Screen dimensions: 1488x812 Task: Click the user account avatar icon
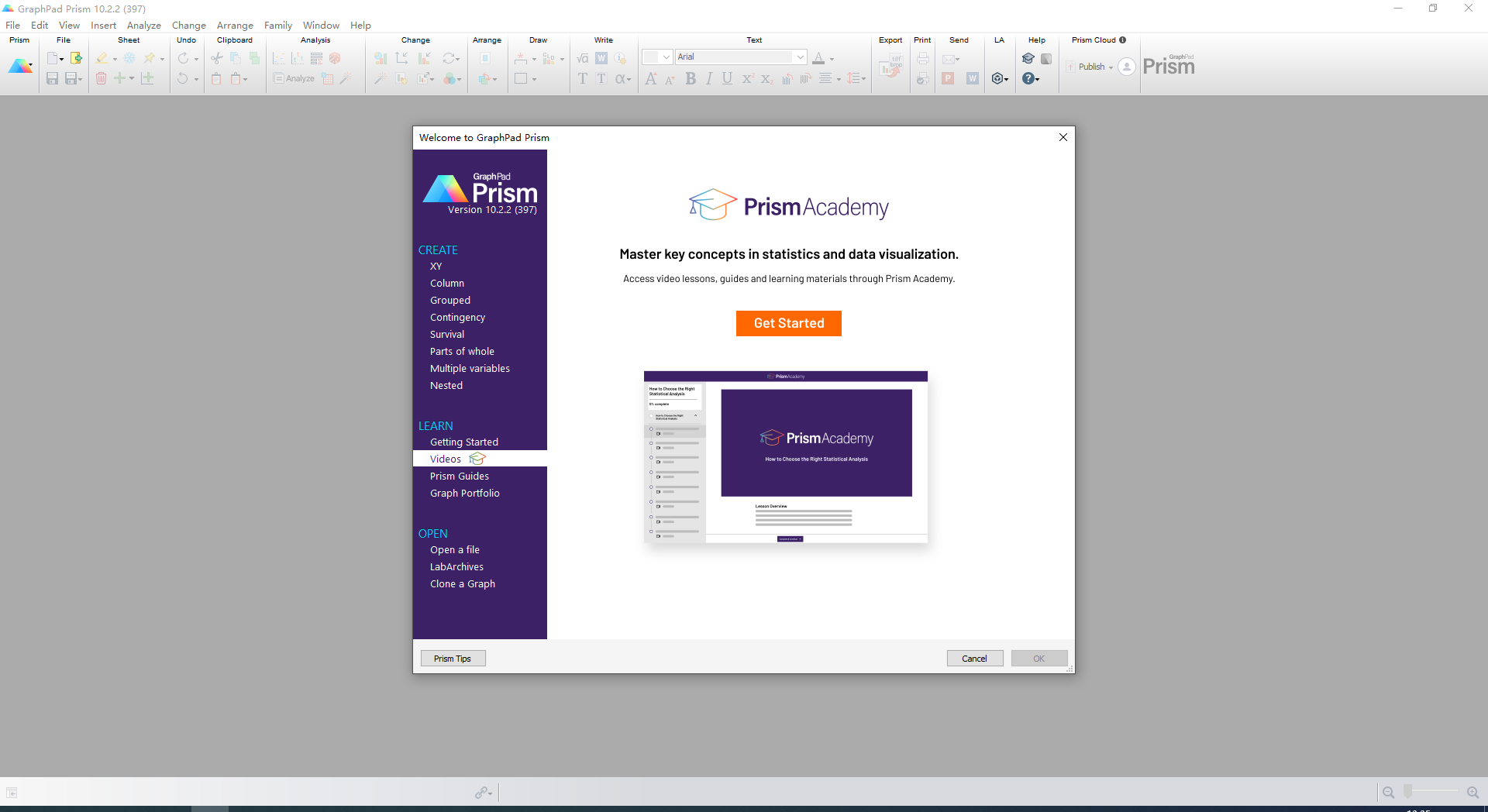(1127, 67)
